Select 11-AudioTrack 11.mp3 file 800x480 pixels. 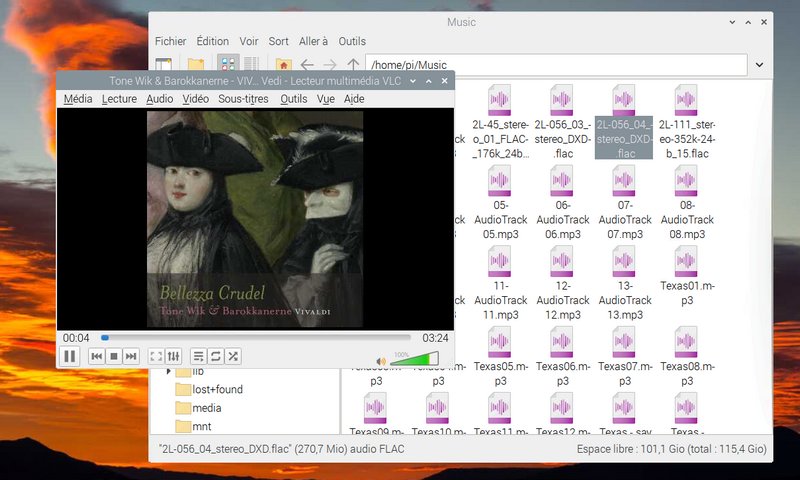tap(500, 284)
